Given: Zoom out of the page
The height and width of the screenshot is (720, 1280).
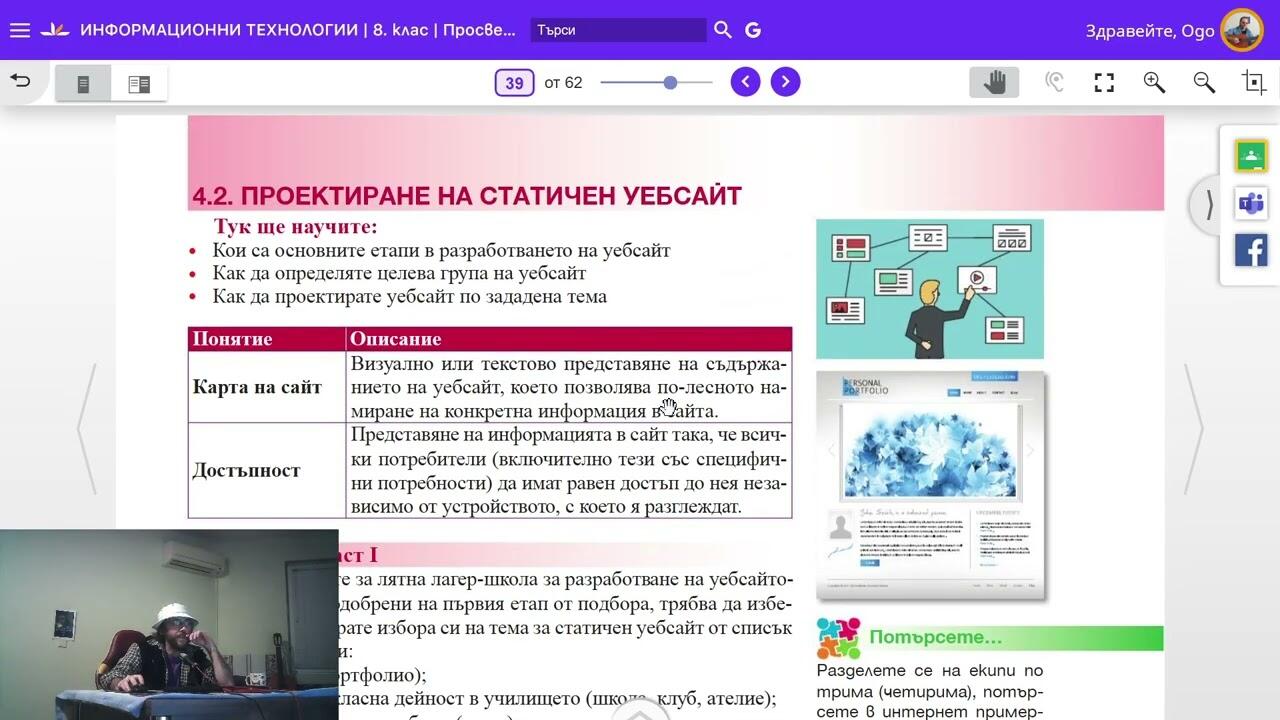Looking at the screenshot, I should pos(1204,83).
